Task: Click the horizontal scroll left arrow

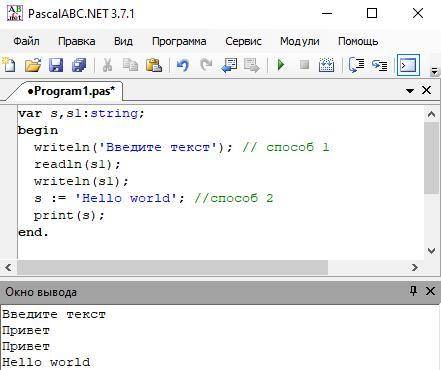Action: (8, 267)
